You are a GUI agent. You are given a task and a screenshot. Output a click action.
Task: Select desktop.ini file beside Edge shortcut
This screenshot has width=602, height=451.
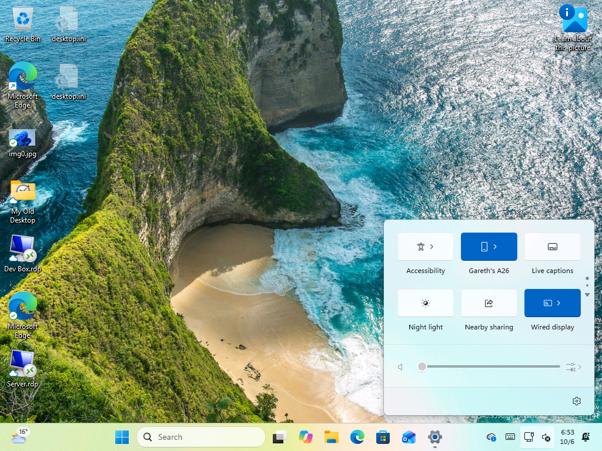(69, 82)
